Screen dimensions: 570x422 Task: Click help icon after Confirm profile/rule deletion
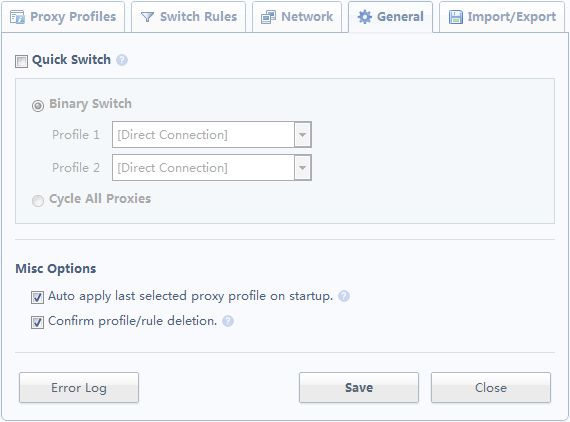pyautogui.click(x=228, y=321)
